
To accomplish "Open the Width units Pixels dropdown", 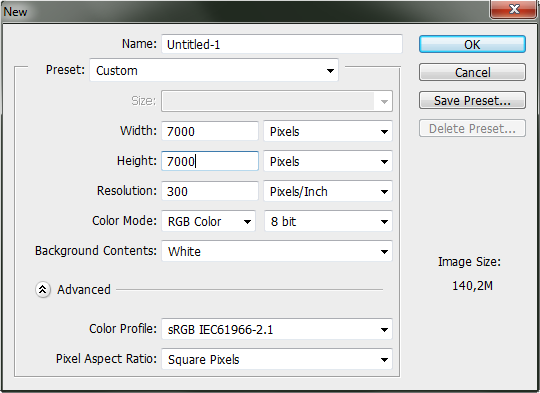I will [328, 131].
